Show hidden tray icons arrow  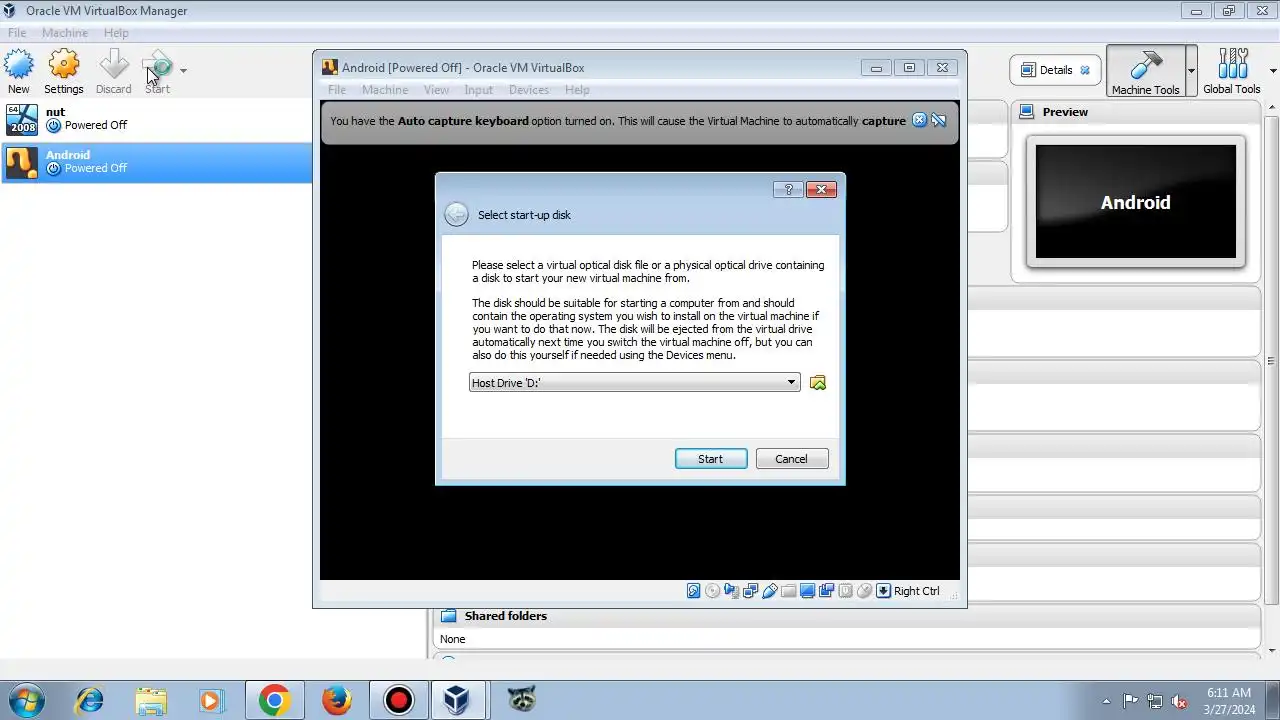pos(1106,701)
